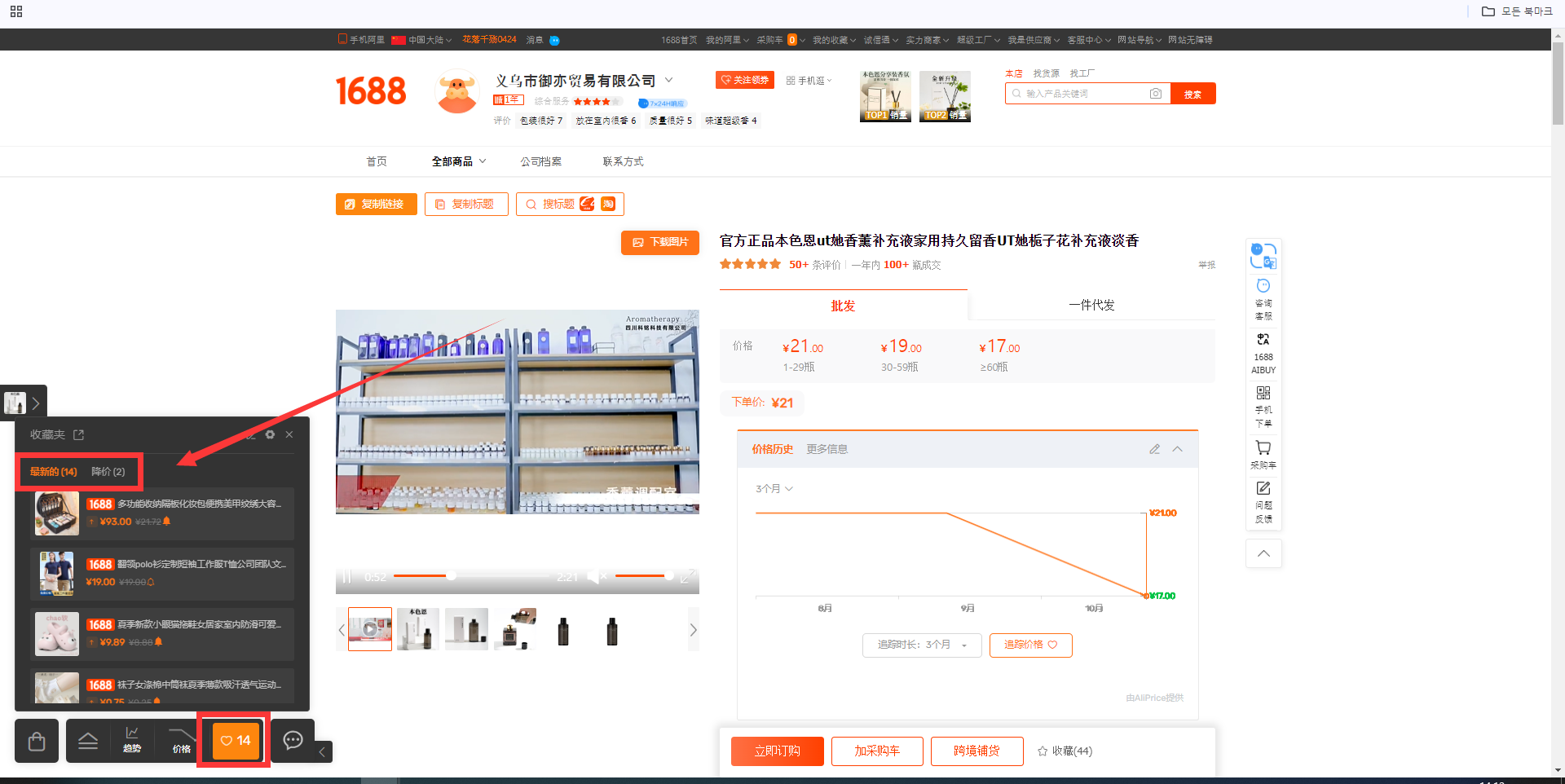Click the edit pencil icon in price history header

coord(1155,449)
